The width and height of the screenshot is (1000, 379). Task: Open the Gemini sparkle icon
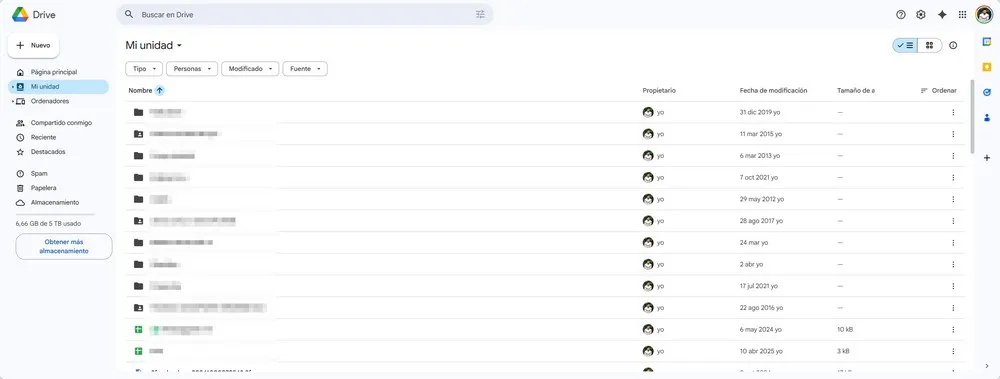pyautogui.click(x=942, y=14)
